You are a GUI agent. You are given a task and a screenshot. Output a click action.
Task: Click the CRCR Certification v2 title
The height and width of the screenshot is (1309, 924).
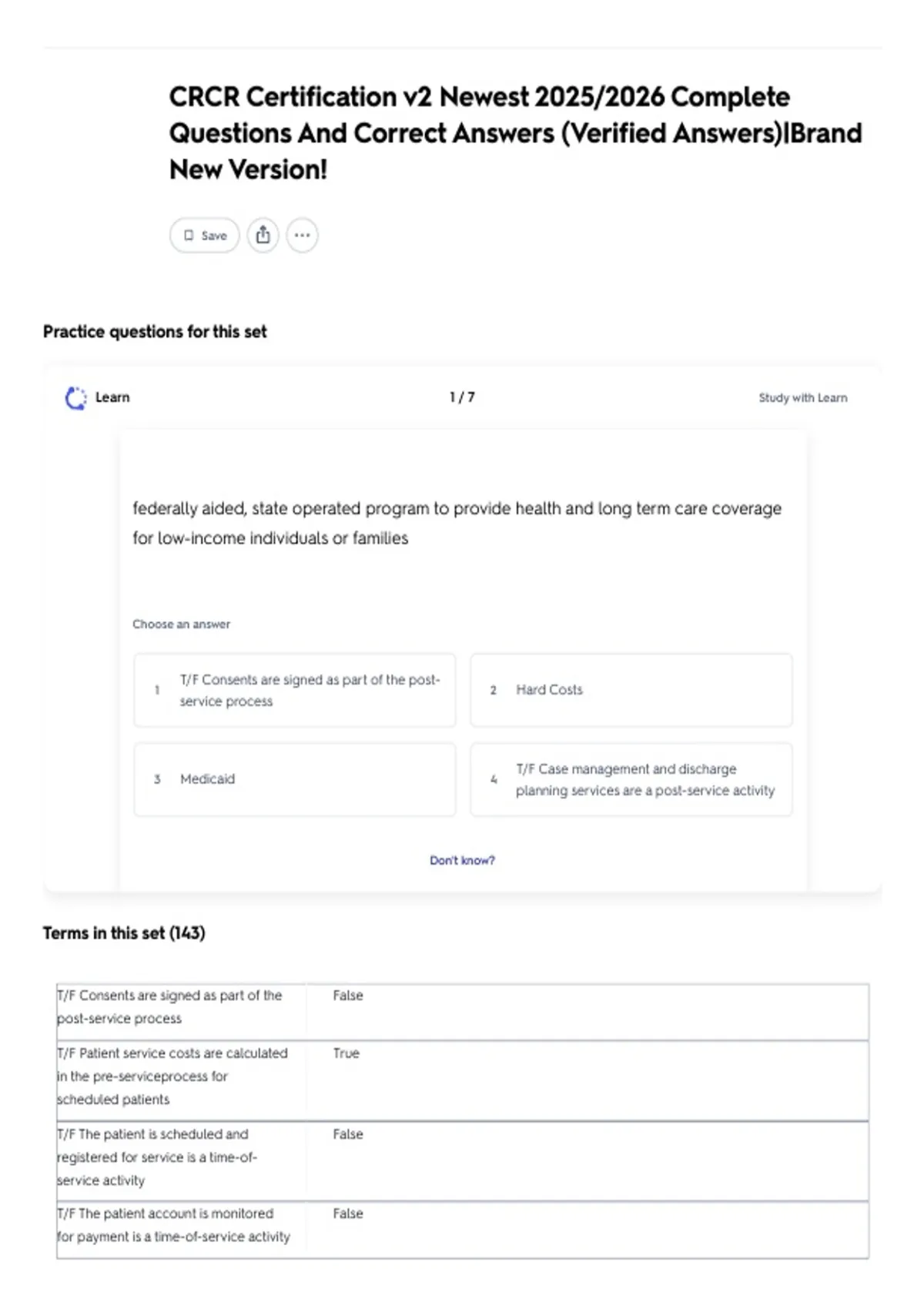coord(515,133)
